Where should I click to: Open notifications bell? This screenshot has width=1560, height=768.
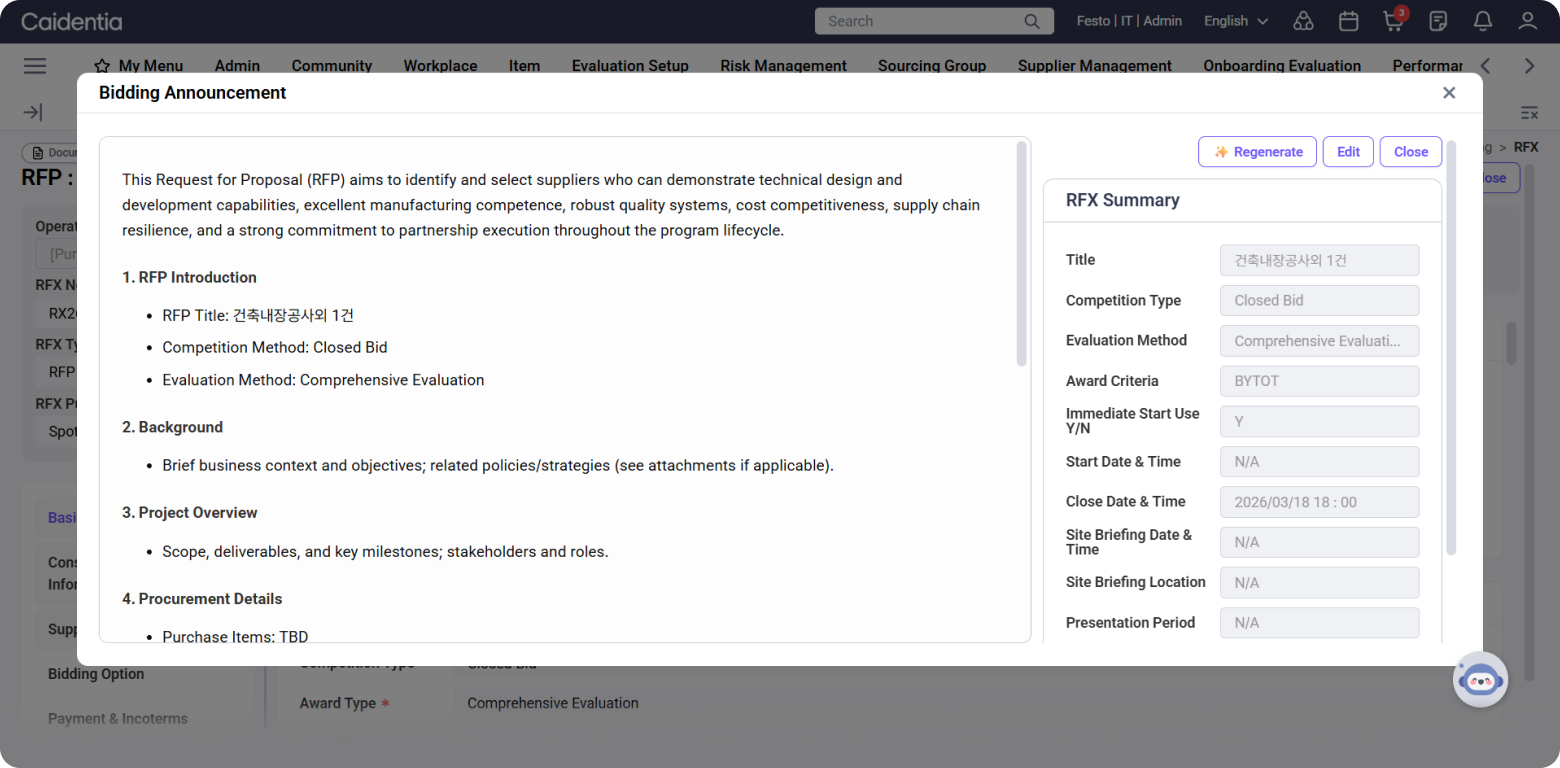pos(1483,21)
